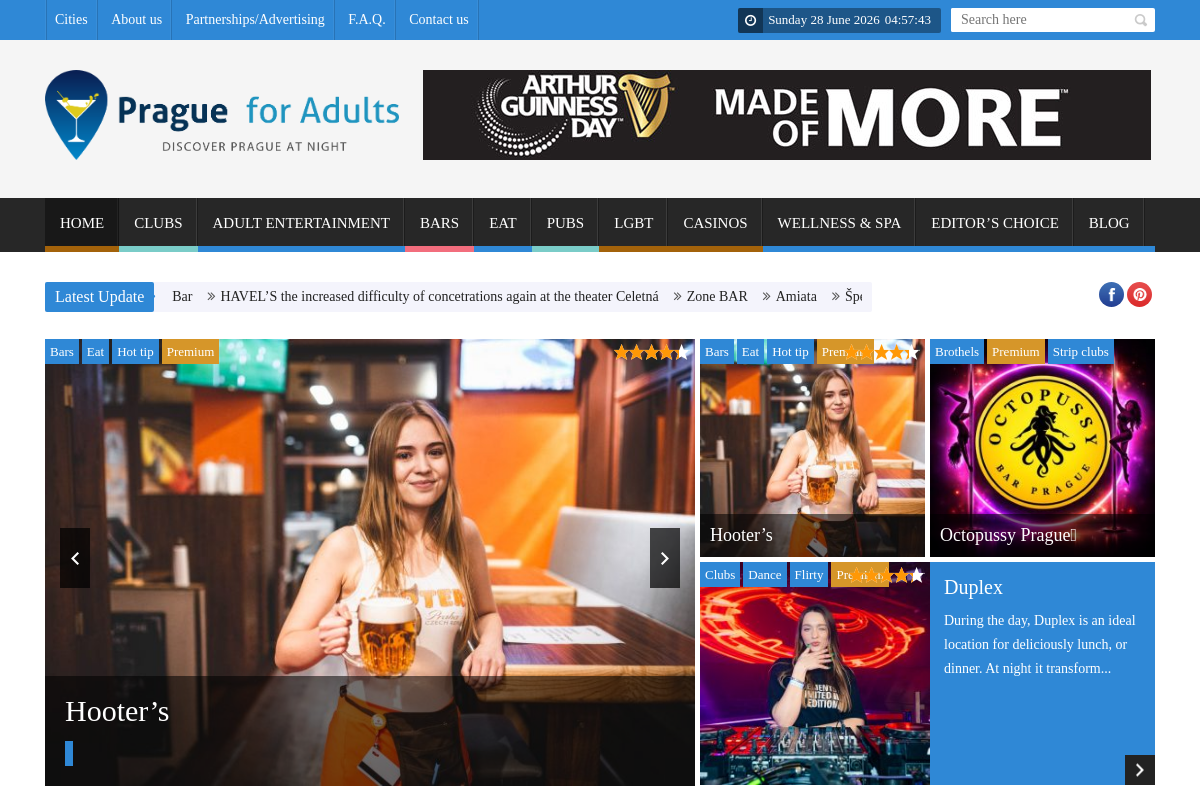Open the Facebook page icon
The height and width of the screenshot is (800, 1200).
[x=1111, y=294]
